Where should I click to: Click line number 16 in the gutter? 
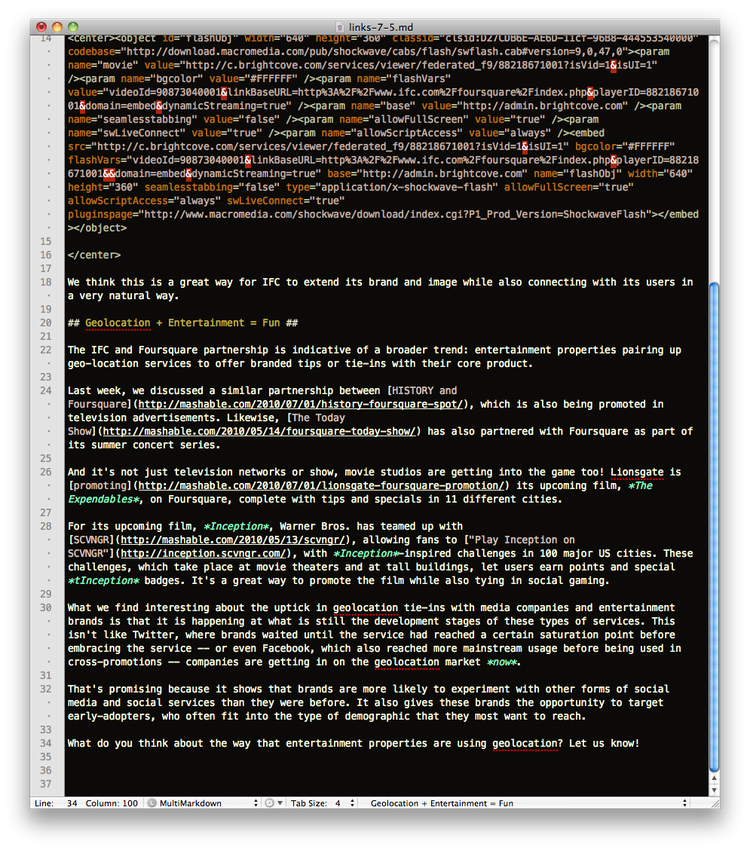click(x=46, y=255)
